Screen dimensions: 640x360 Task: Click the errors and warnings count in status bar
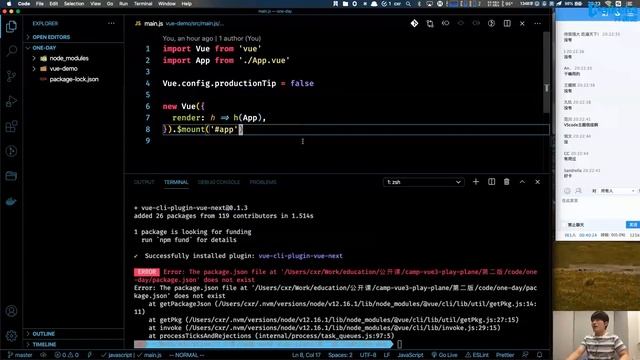point(67,355)
